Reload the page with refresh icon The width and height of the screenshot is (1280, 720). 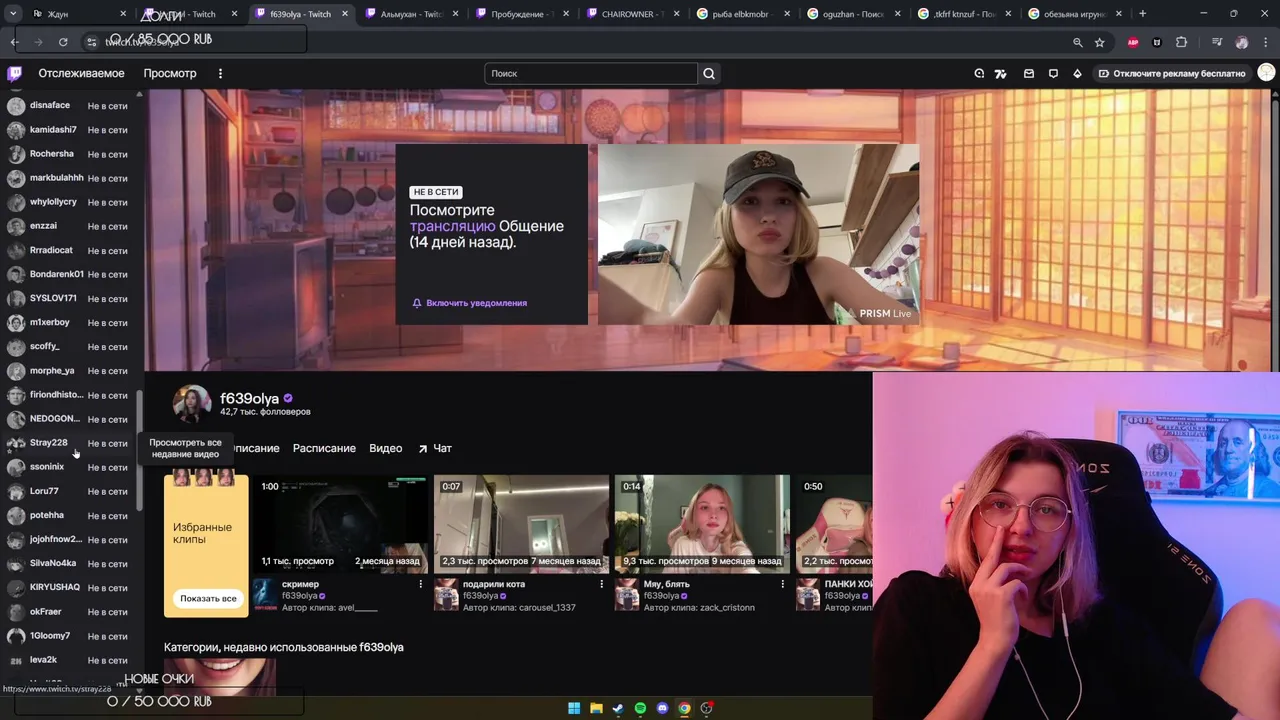point(63,42)
